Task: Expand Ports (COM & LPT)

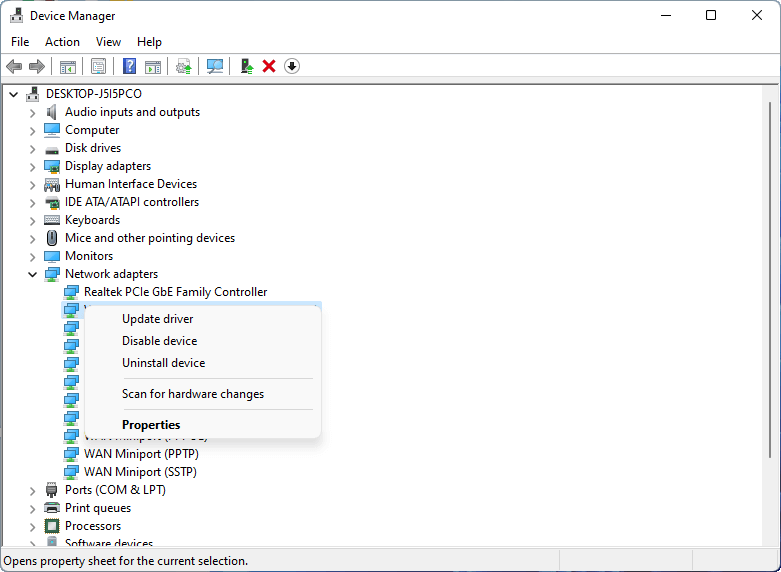Action: coord(32,491)
